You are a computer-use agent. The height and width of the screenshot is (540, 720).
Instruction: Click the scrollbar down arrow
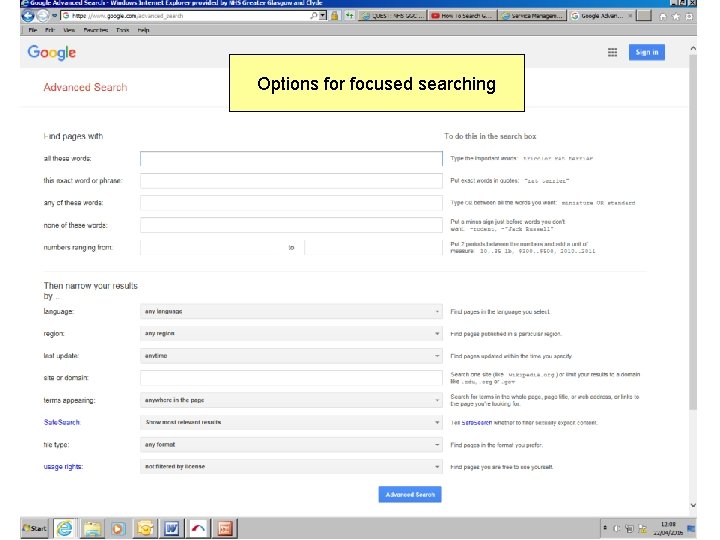tap(693, 505)
